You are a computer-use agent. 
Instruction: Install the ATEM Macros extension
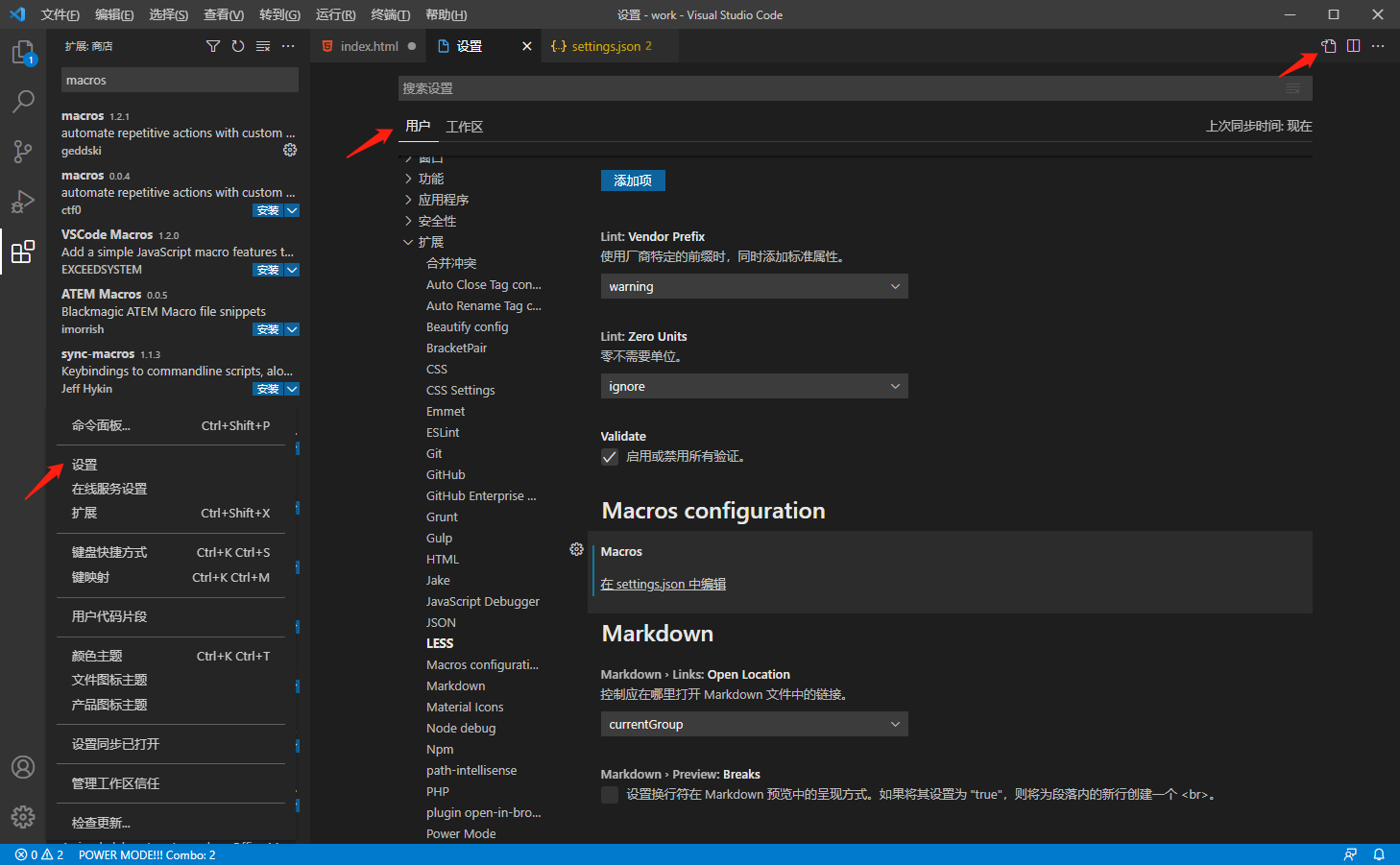coord(268,329)
